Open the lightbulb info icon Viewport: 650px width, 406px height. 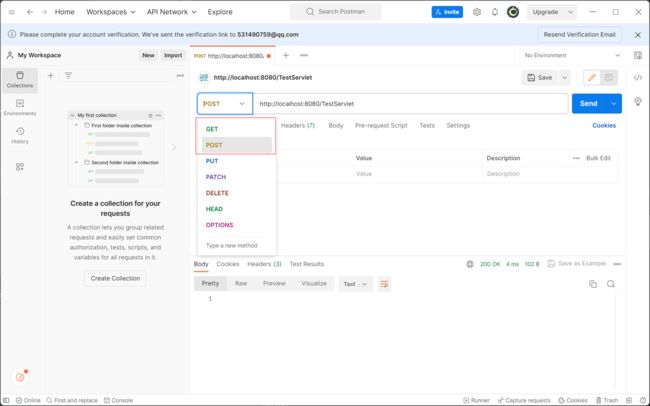(638, 101)
